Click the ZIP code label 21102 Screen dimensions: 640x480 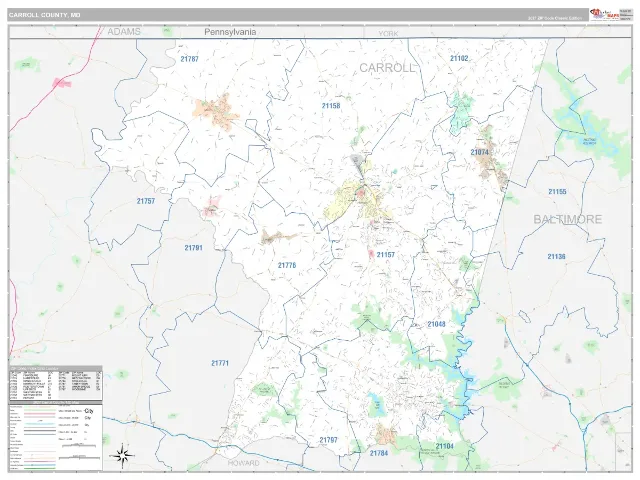(459, 58)
